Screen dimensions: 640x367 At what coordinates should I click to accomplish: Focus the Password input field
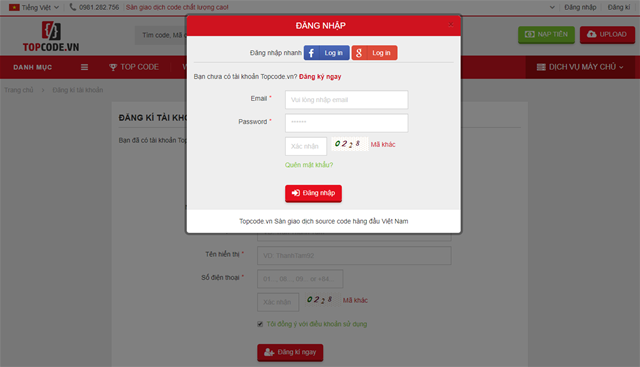point(347,123)
